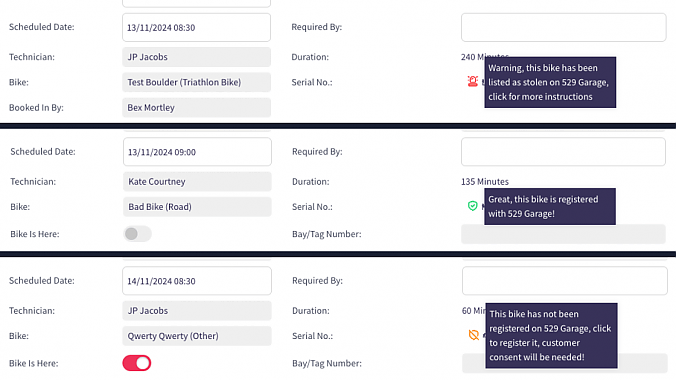
Task: Click the Scheduled Date field showing 13/11/2024 08:30
Action: click(197, 28)
